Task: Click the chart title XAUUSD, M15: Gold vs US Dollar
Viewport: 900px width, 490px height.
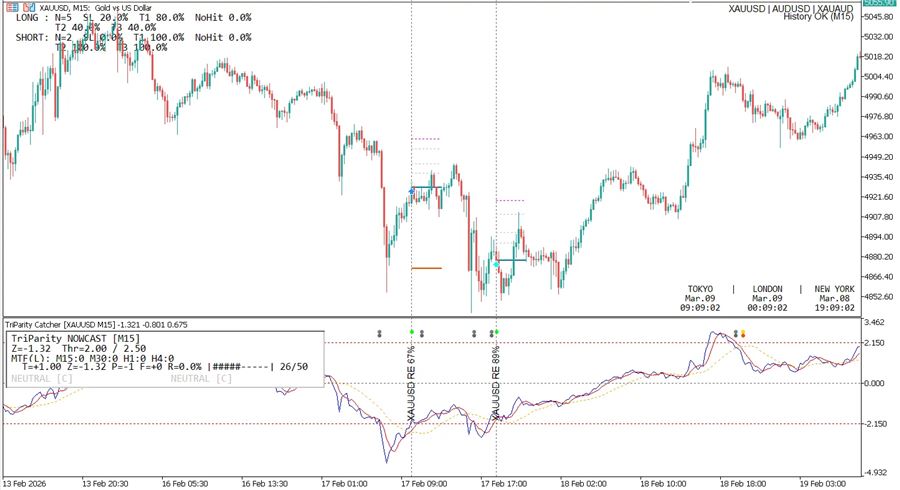Action: [x=96, y=8]
